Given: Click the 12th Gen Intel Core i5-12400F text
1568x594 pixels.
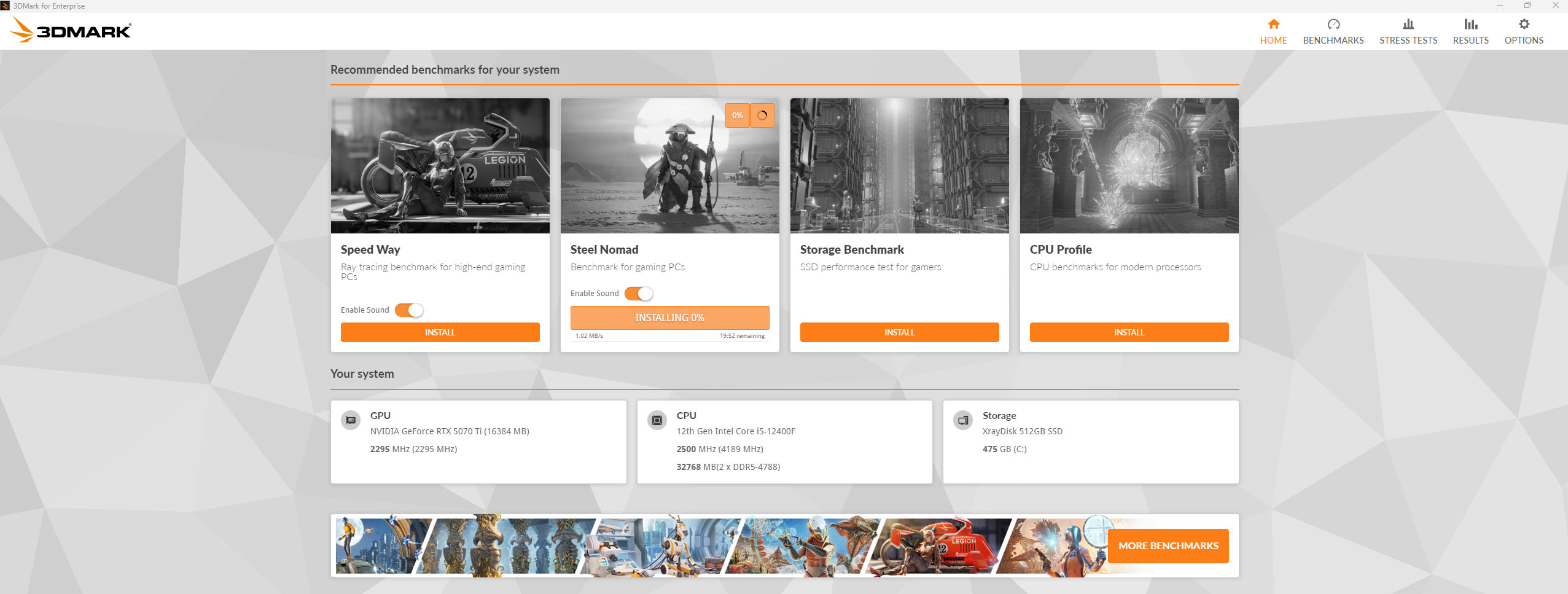Looking at the screenshot, I should click(x=736, y=431).
